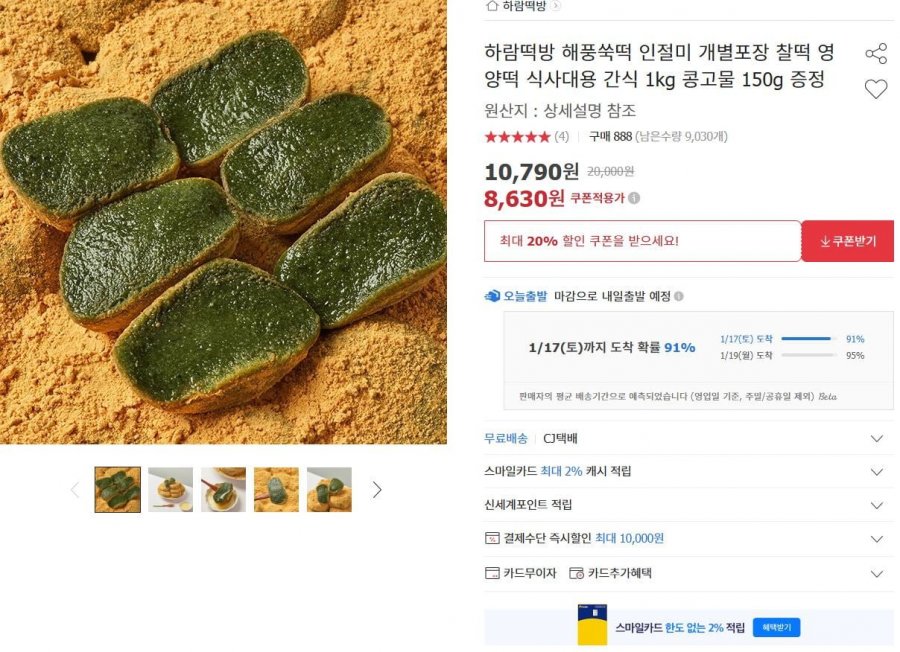Click the share icon beside product title
900x652 pixels.
pos(876,54)
